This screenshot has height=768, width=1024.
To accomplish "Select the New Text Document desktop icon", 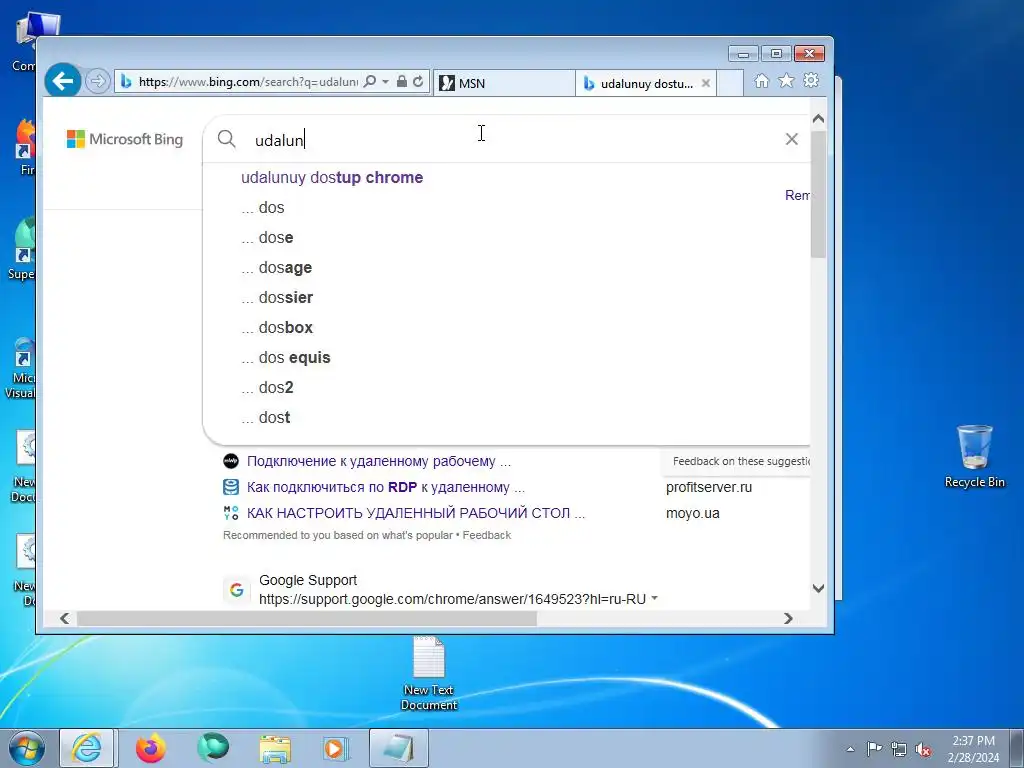I will [428, 674].
